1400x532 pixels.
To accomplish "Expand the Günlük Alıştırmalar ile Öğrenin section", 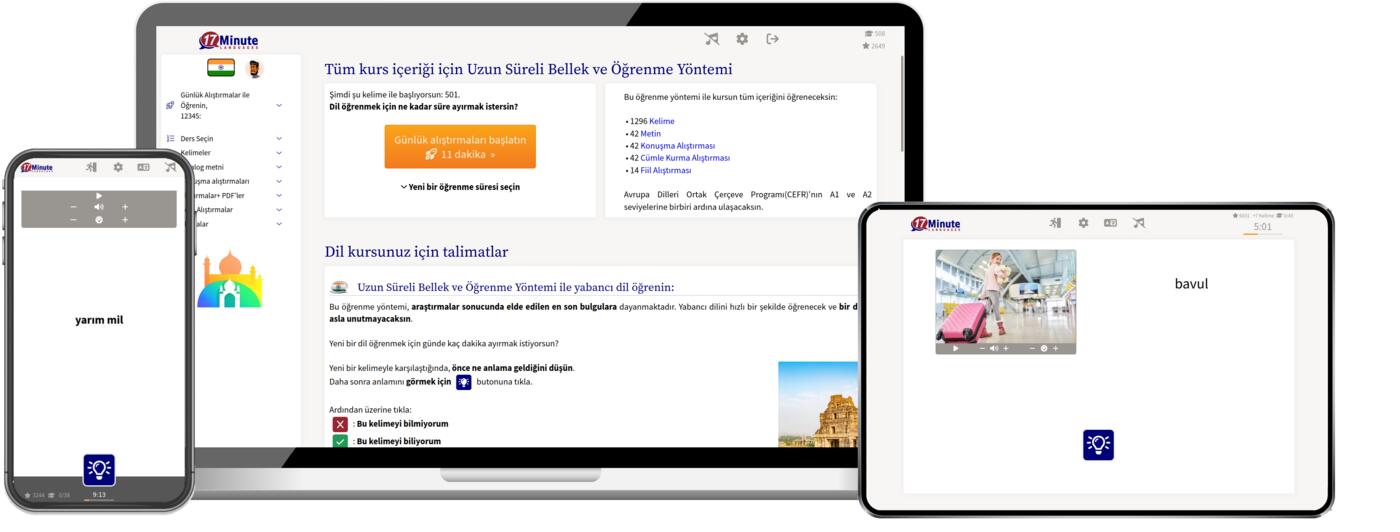I will (279, 105).
